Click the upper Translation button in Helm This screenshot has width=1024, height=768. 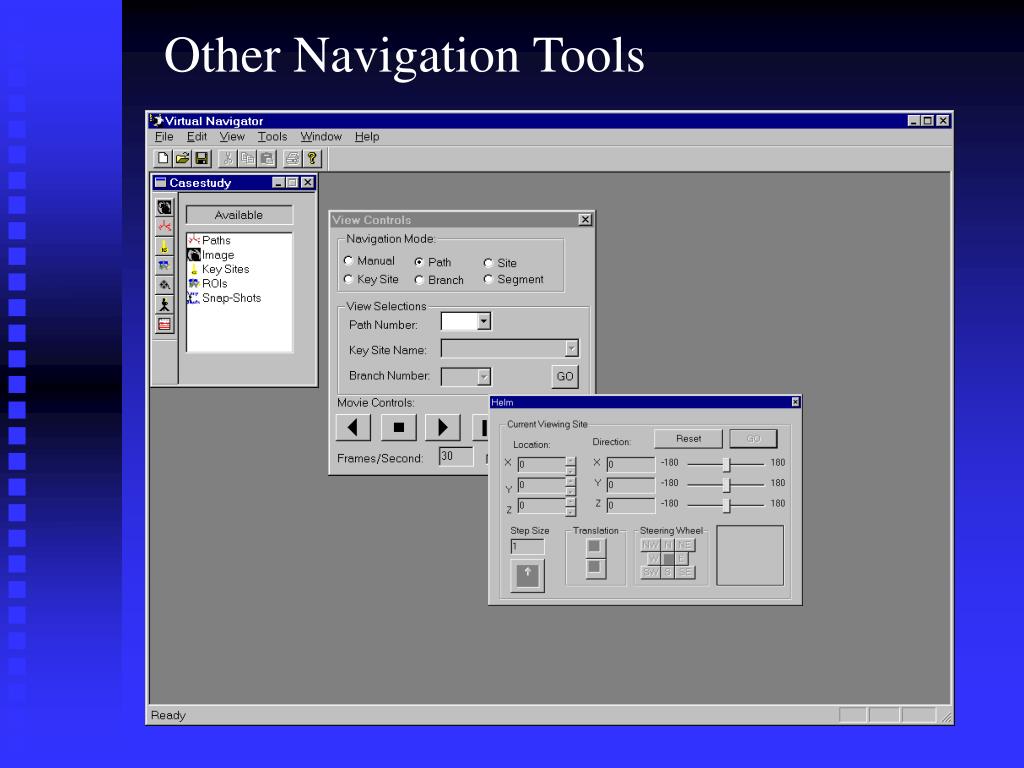(594, 547)
